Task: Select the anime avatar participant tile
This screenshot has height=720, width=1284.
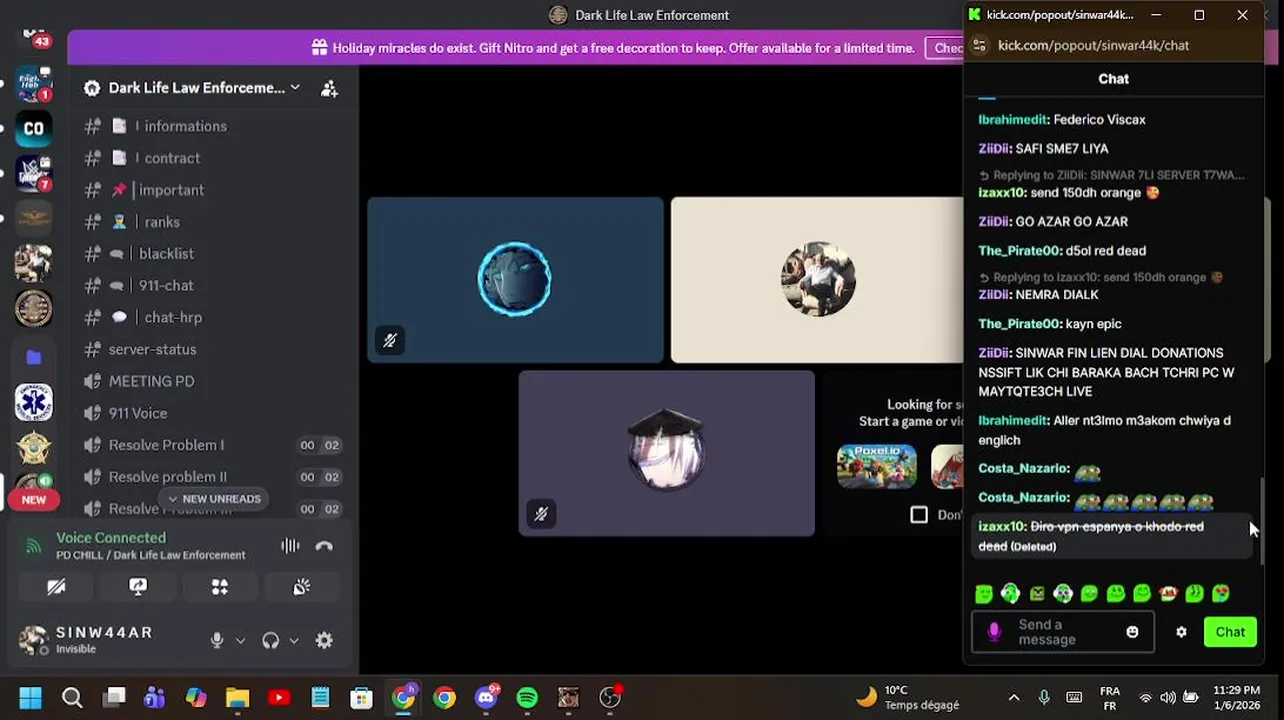Action: (666, 453)
